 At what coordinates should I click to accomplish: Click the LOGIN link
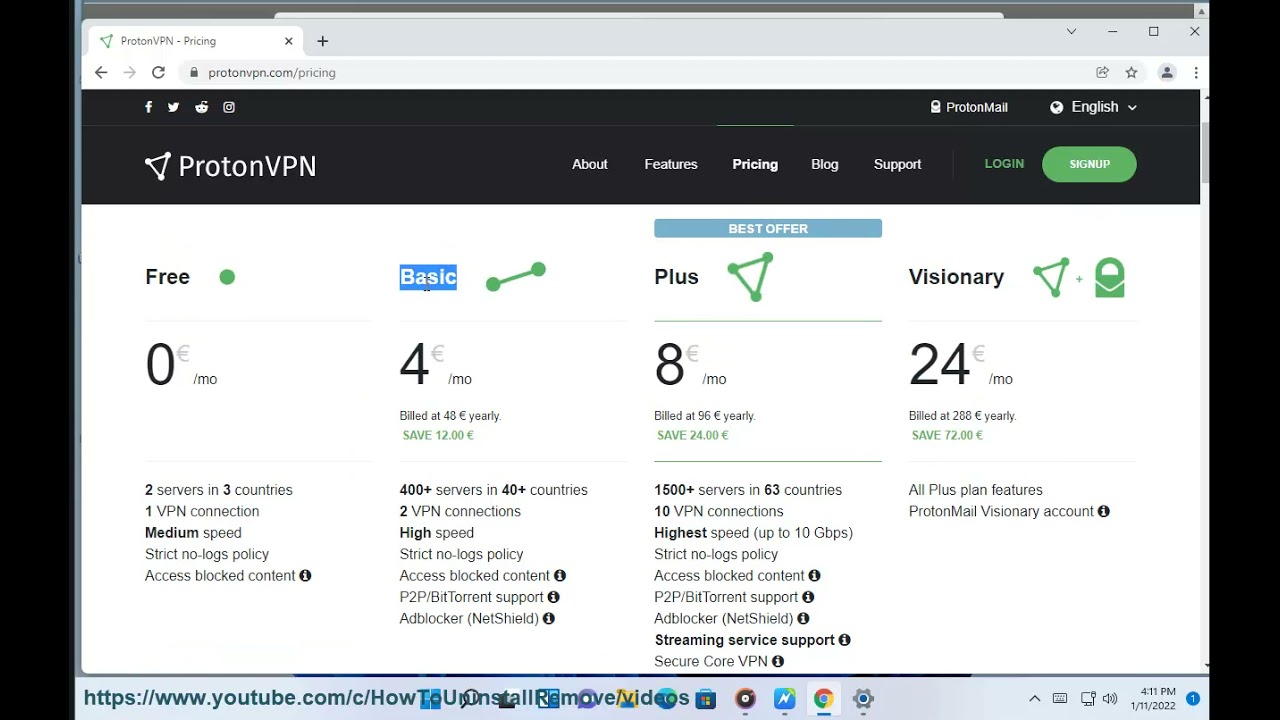pos(1004,164)
